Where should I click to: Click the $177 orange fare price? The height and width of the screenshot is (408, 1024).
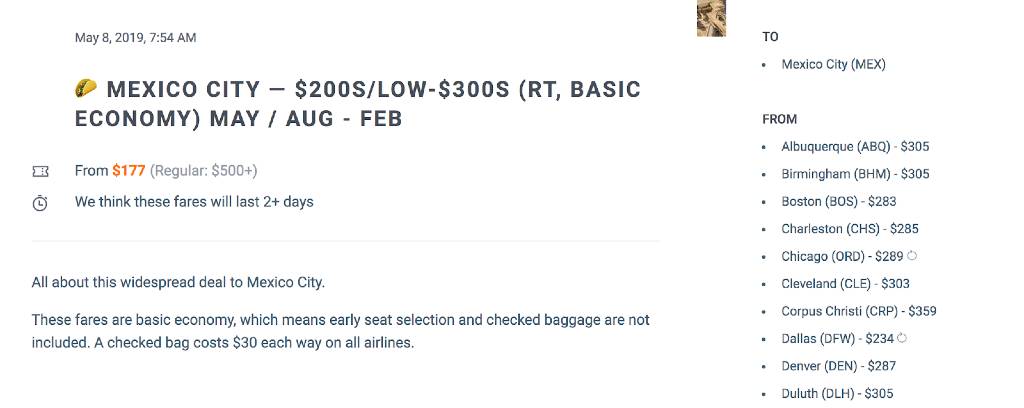(128, 171)
